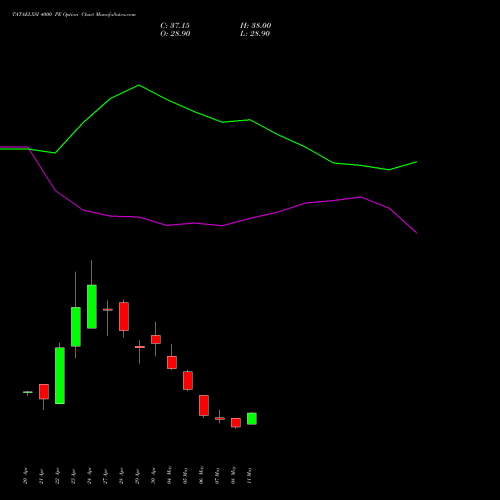This screenshot has height=500, width=500.
Task: Select the red candle above 04 May
Action: pos(172,362)
